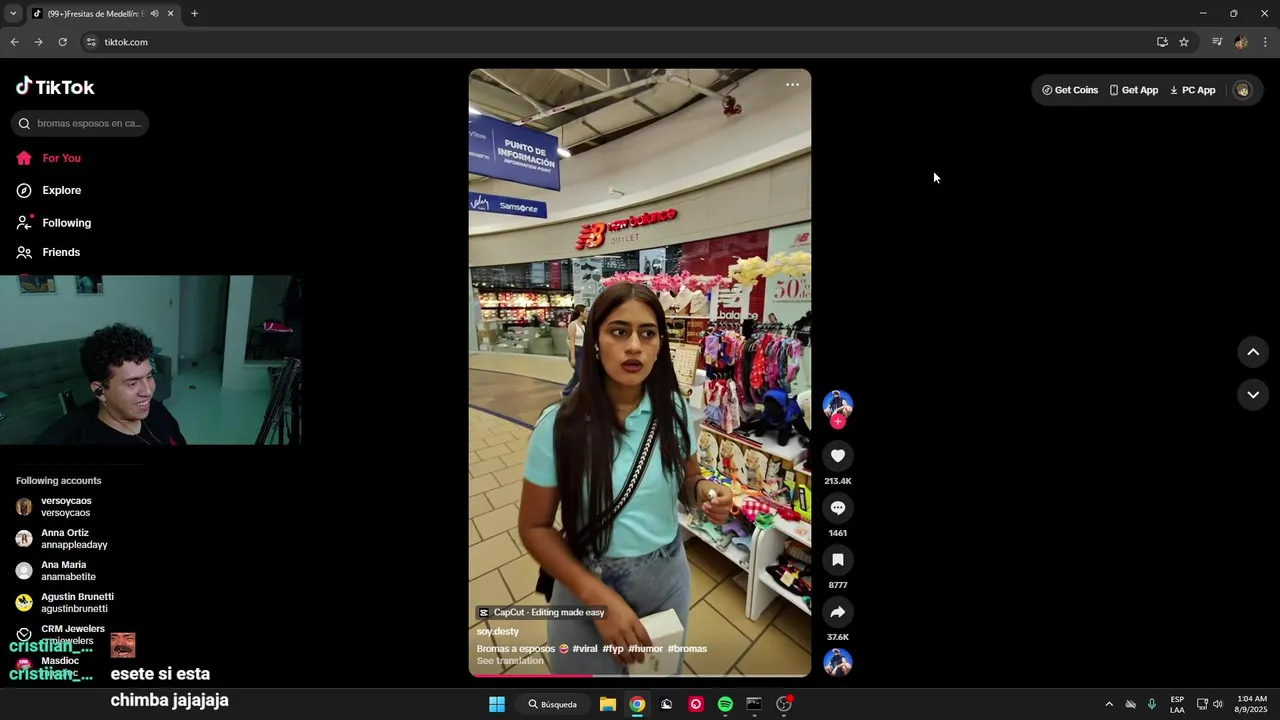Viewport: 1280px width, 720px height.
Task: Click the #viral hashtag
Action: pos(585,649)
